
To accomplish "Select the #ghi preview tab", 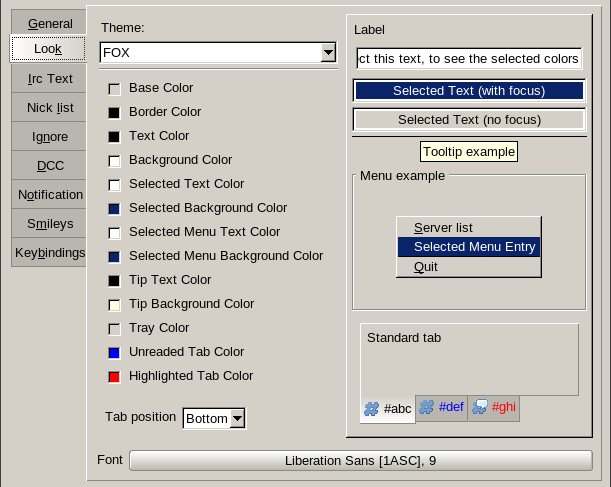I will (494, 408).
